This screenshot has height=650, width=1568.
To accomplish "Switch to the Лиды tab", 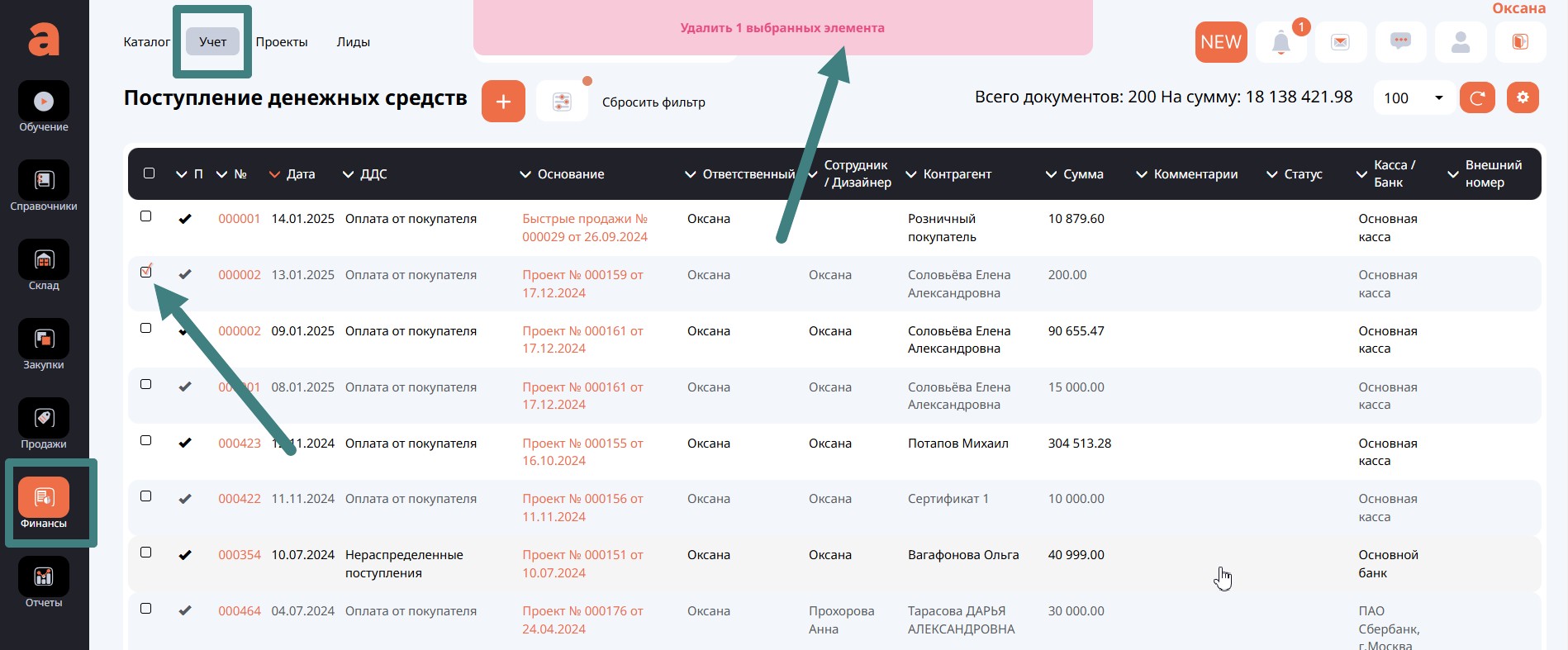I will (x=353, y=42).
